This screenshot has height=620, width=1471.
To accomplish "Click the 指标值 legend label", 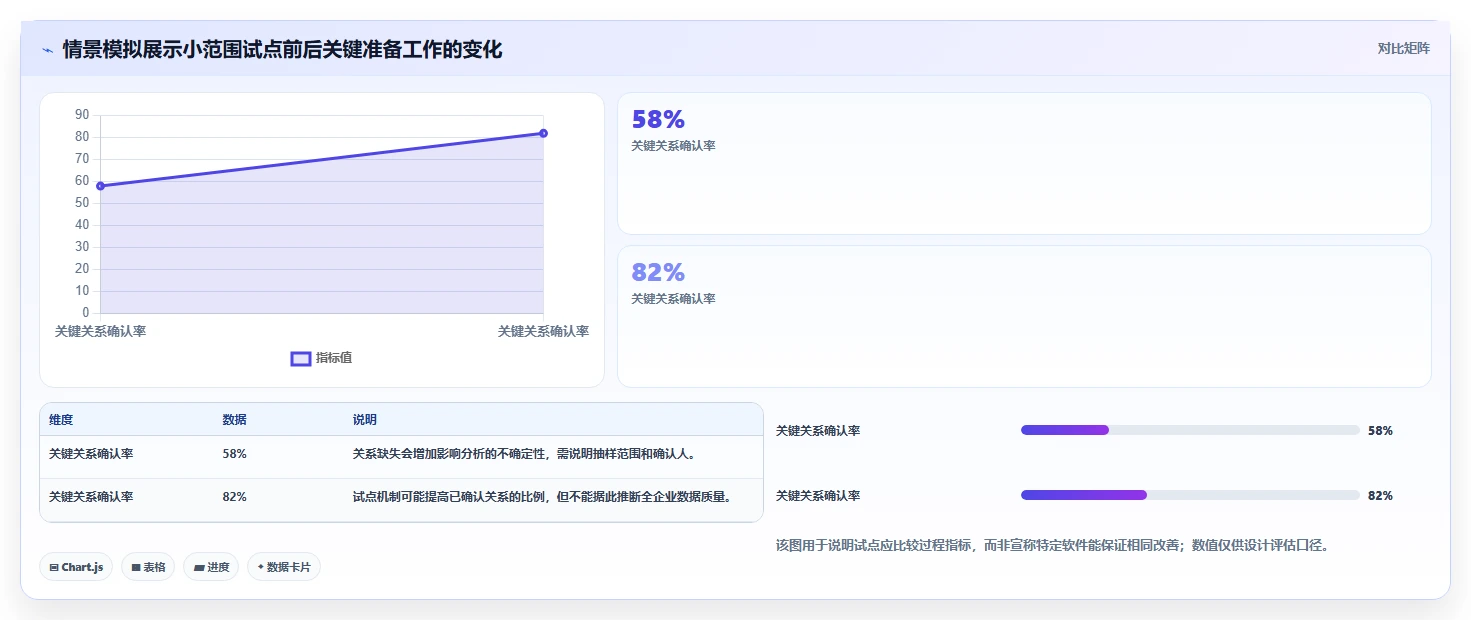I will click(x=334, y=358).
